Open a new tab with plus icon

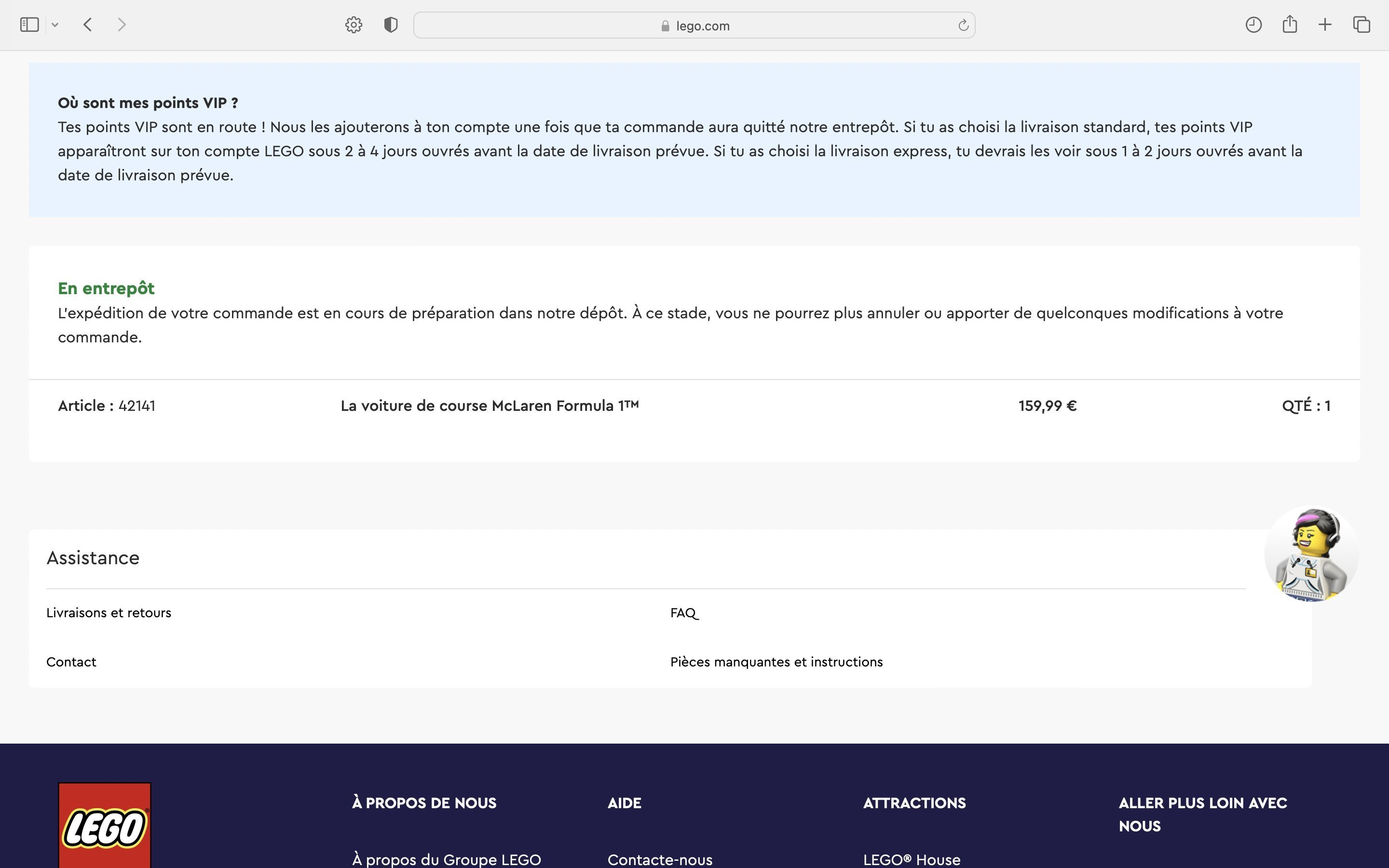(1325, 25)
